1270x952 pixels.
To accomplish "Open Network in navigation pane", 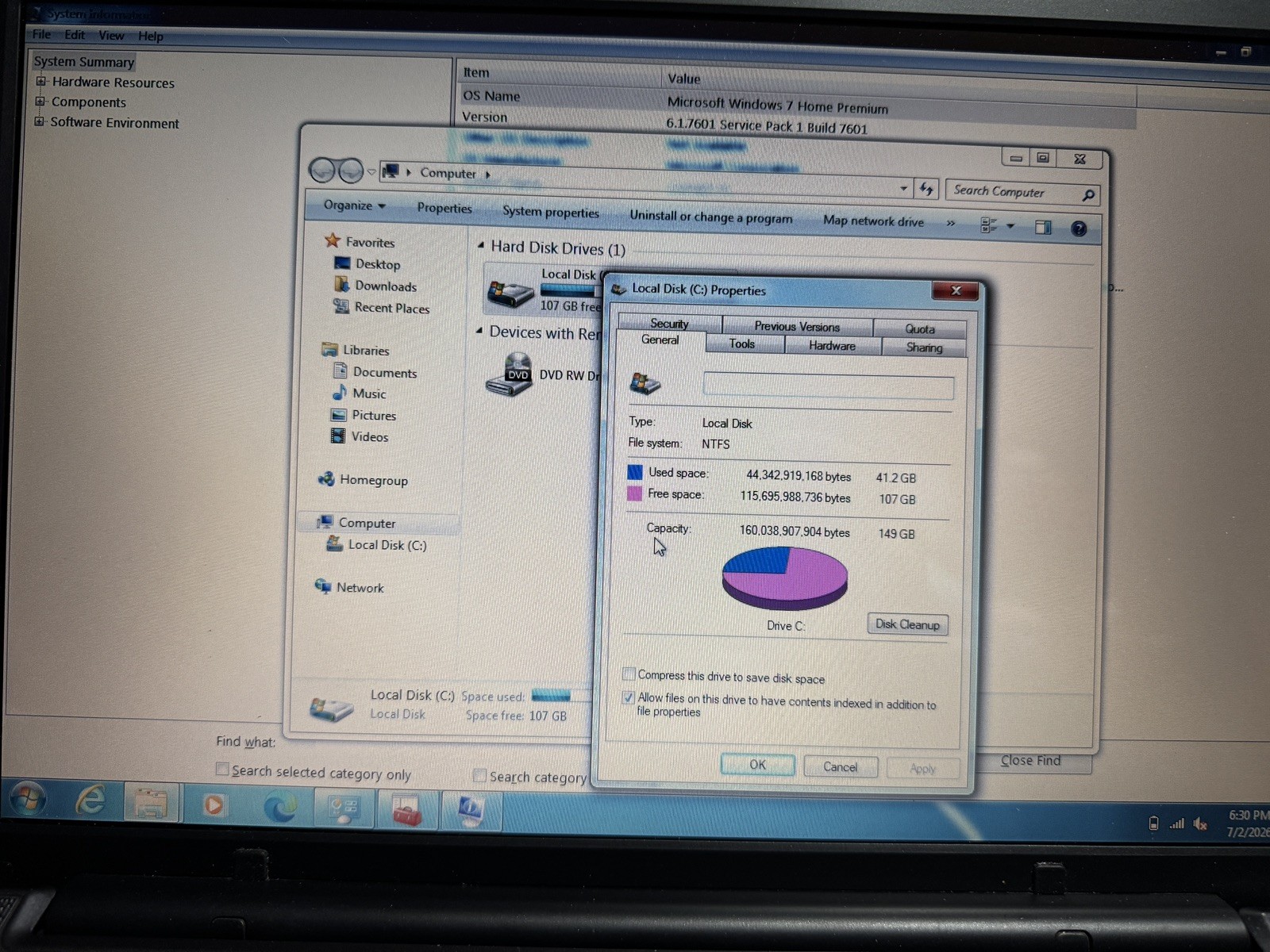I will pos(360,587).
